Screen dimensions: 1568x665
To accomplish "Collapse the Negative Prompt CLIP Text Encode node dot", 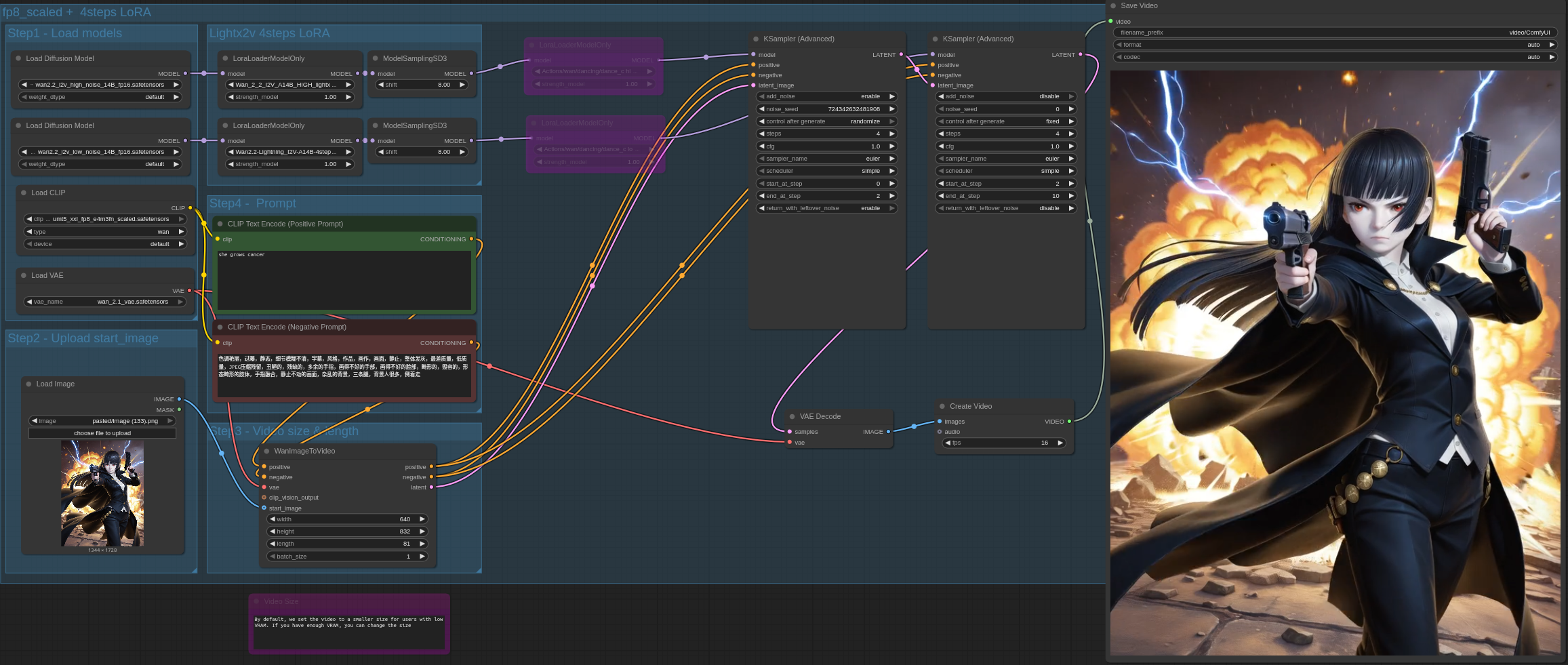I will [220, 327].
